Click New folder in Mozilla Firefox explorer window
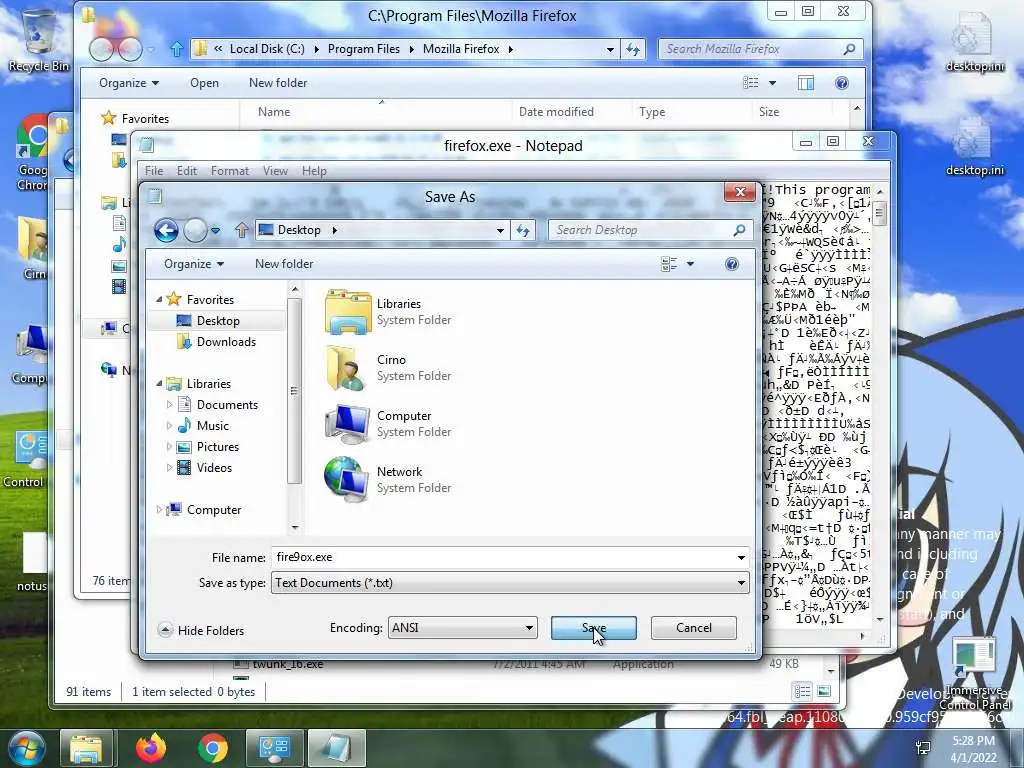The height and width of the screenshot is (768, 1024). click(x=278, y=83)
